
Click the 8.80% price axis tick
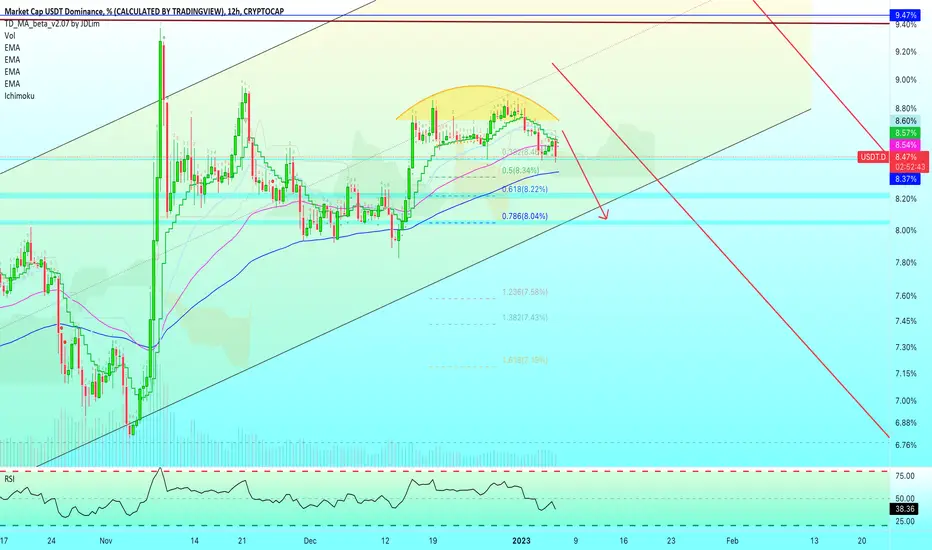pos(905,109)
